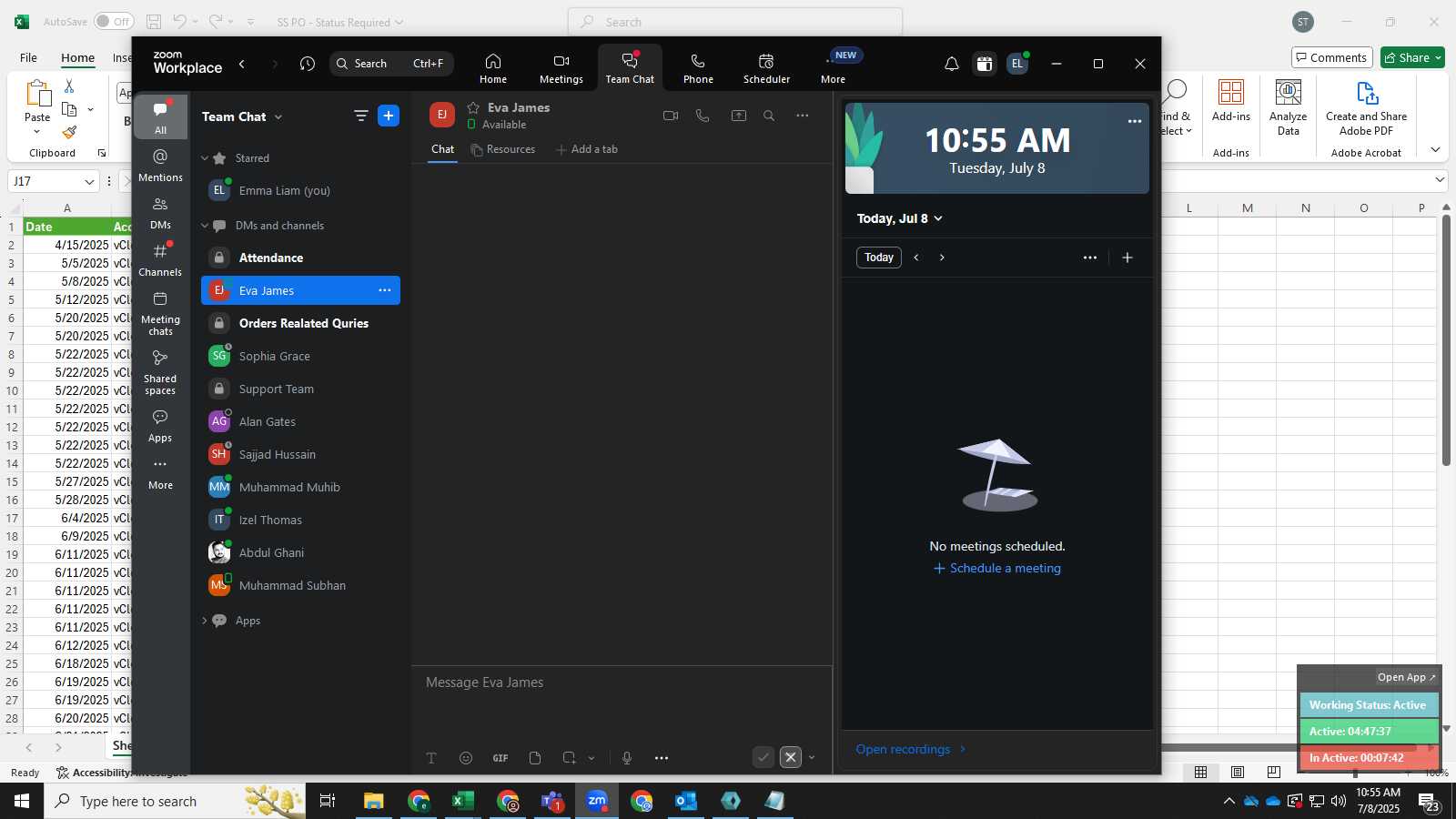This screenshot has width=1456, height=819.
Task: Open DMs in chat sidebar
Action: pyautogui.click(x=160, y=213)
